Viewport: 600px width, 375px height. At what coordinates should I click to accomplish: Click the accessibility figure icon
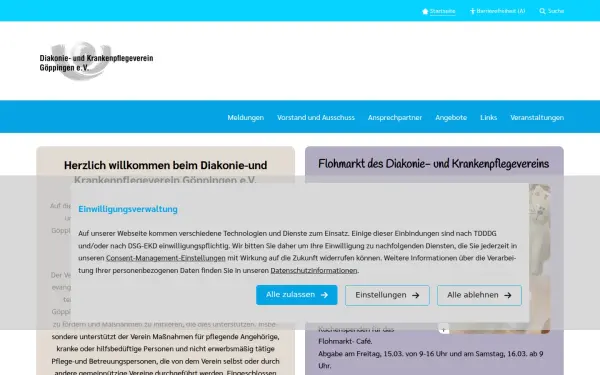[472, 11]
